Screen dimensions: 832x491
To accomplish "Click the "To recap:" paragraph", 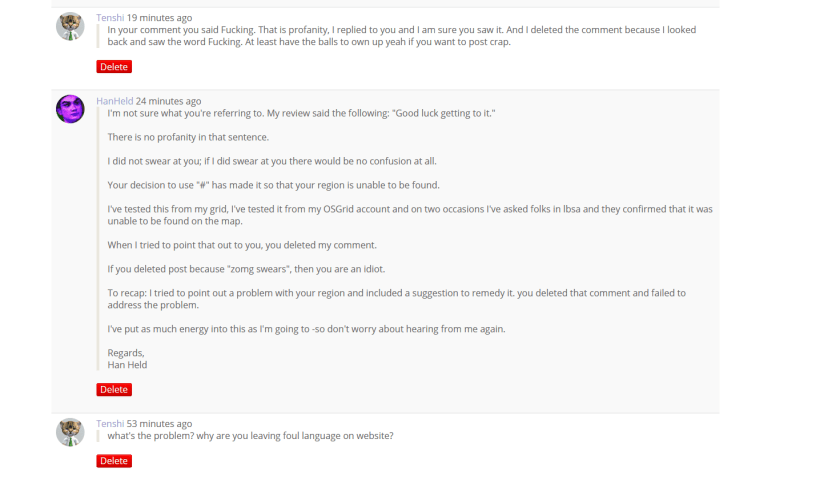I will coord(396,299).
